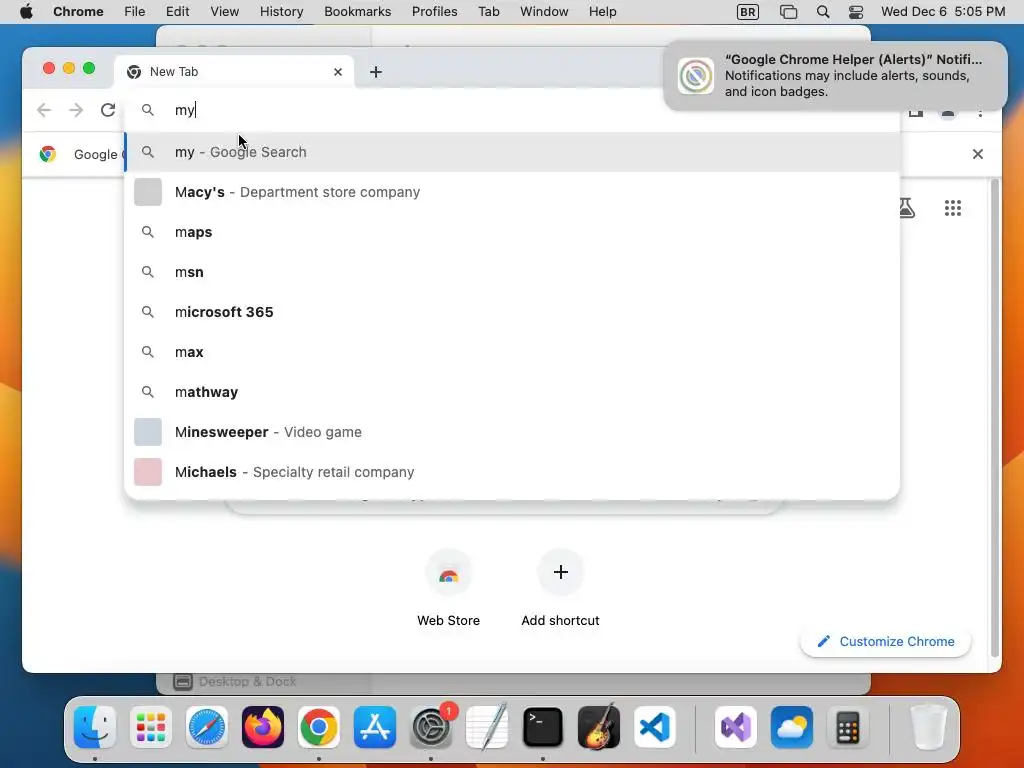Open Spotlight search in menu bar
The image size is (1024, 768).
point(823,12)
